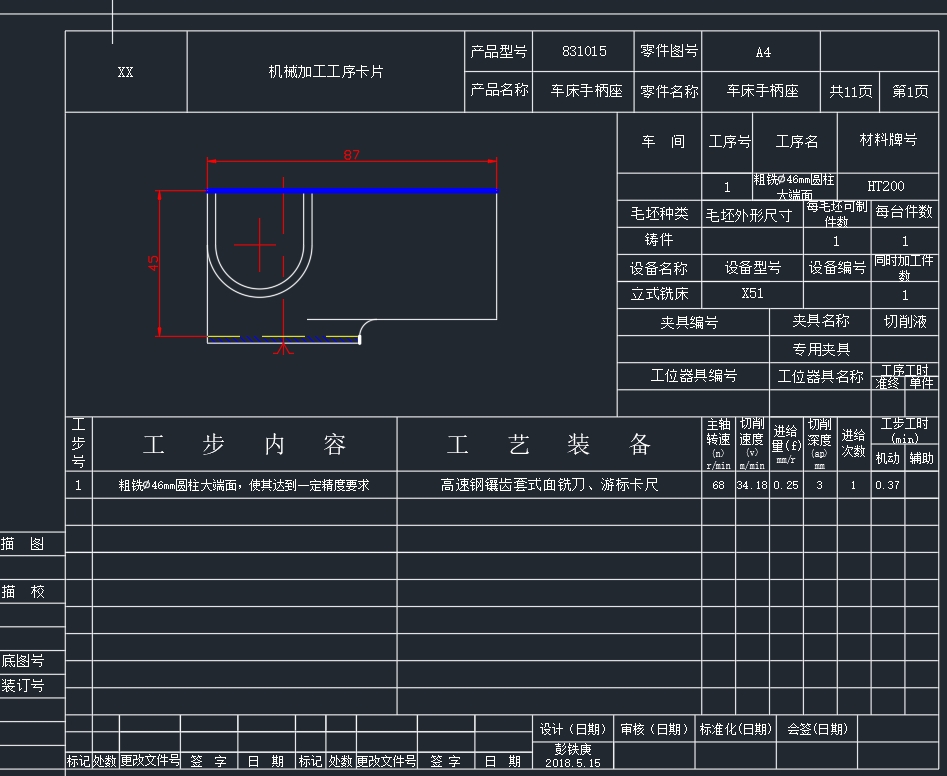This screenshot has height=776, width=947.
Task: Click the title text 机械加工工序卡片
Action: tap(326, 72)
